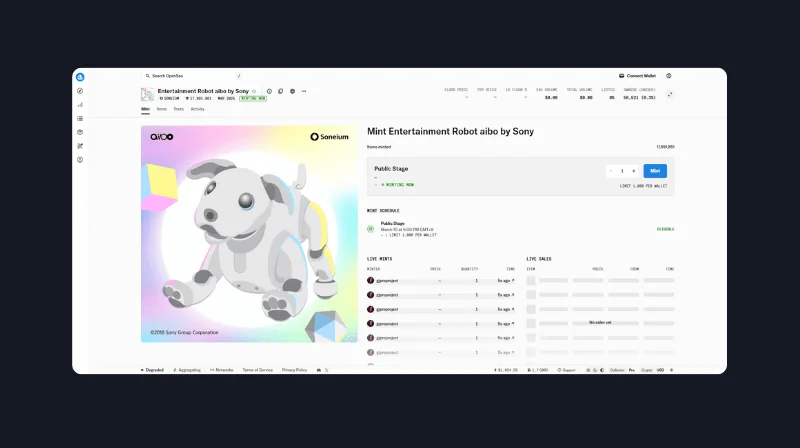
Task: Click the Connect Wallet button
Action: click(x=637, y=76)
